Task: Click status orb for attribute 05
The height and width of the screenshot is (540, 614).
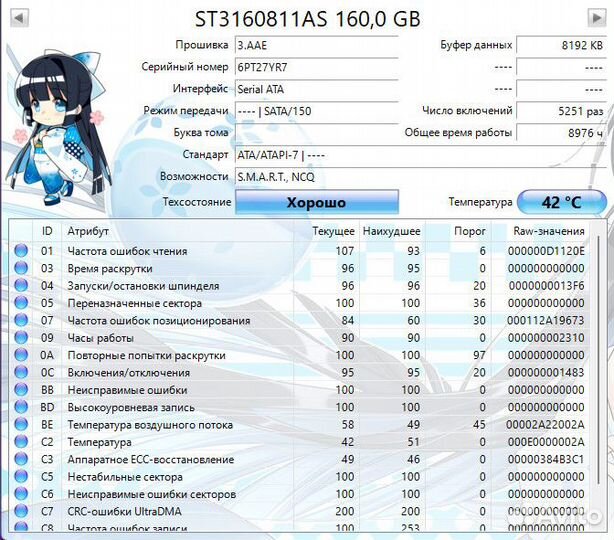Action: tap(21, 303)
